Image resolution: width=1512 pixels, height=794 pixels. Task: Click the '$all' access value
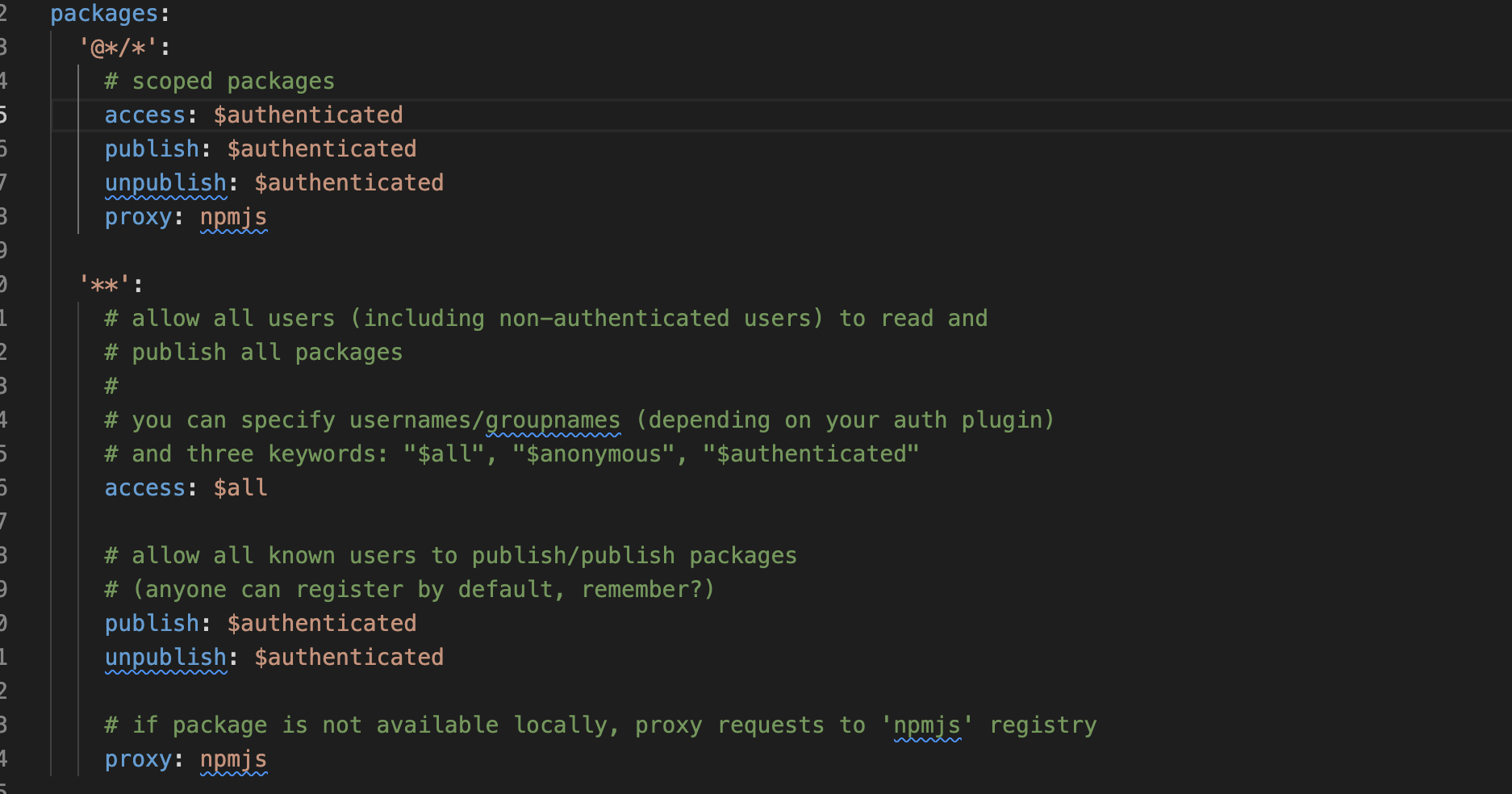click(240, 488)
